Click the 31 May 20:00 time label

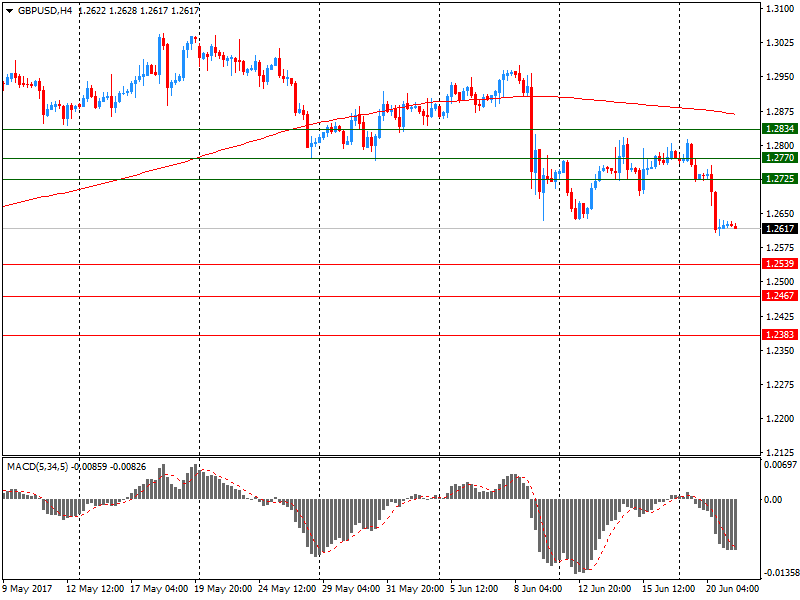coord(415,589)
